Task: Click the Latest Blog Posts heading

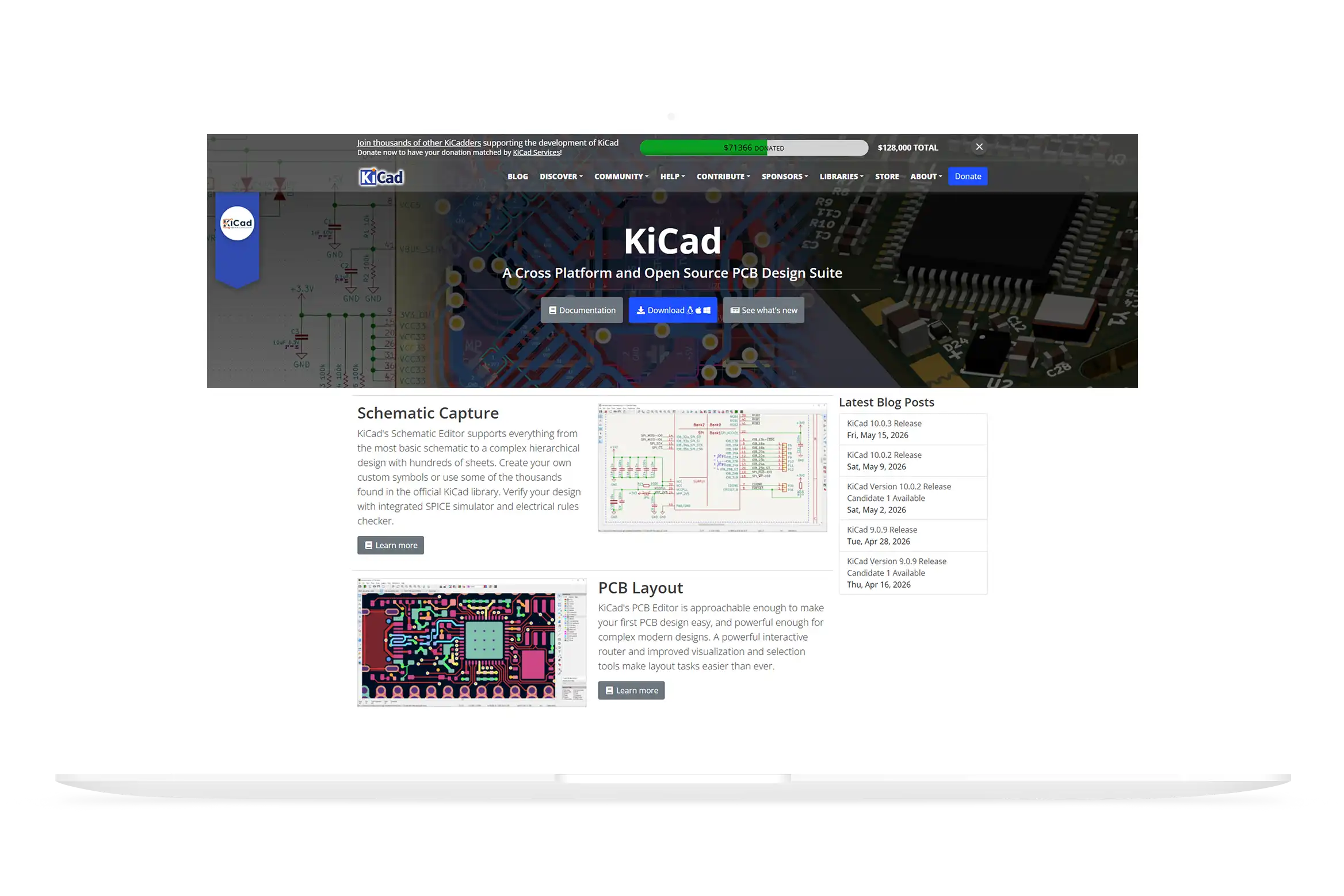Action: point(886,402)
